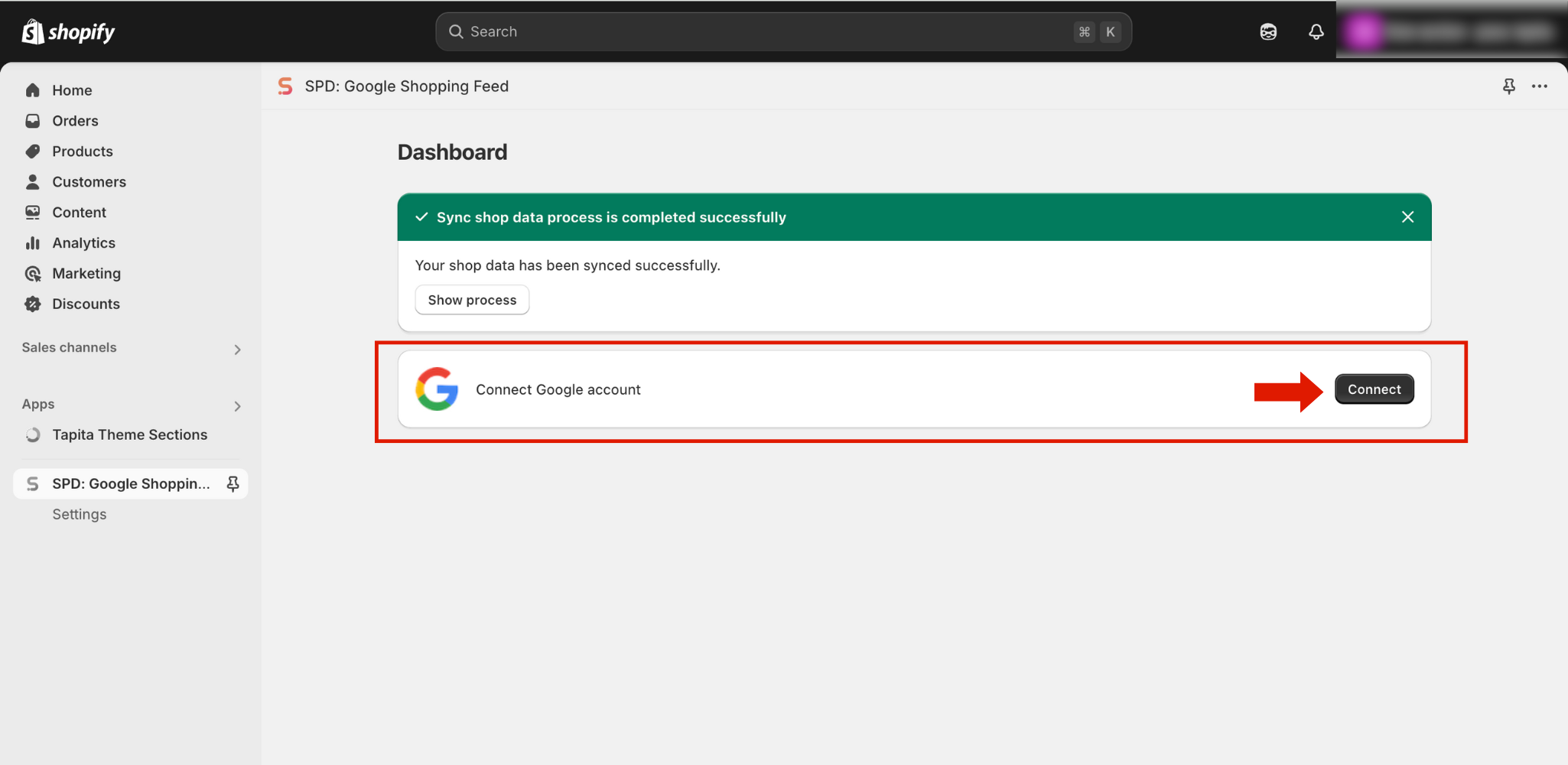1568x765 pixels.
Task: Open the Customers page
Action: pos(131,182)
